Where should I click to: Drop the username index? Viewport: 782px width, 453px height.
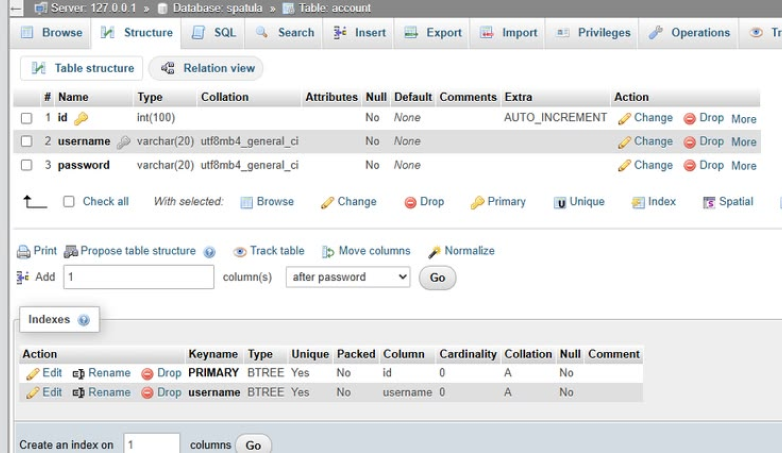161,393
